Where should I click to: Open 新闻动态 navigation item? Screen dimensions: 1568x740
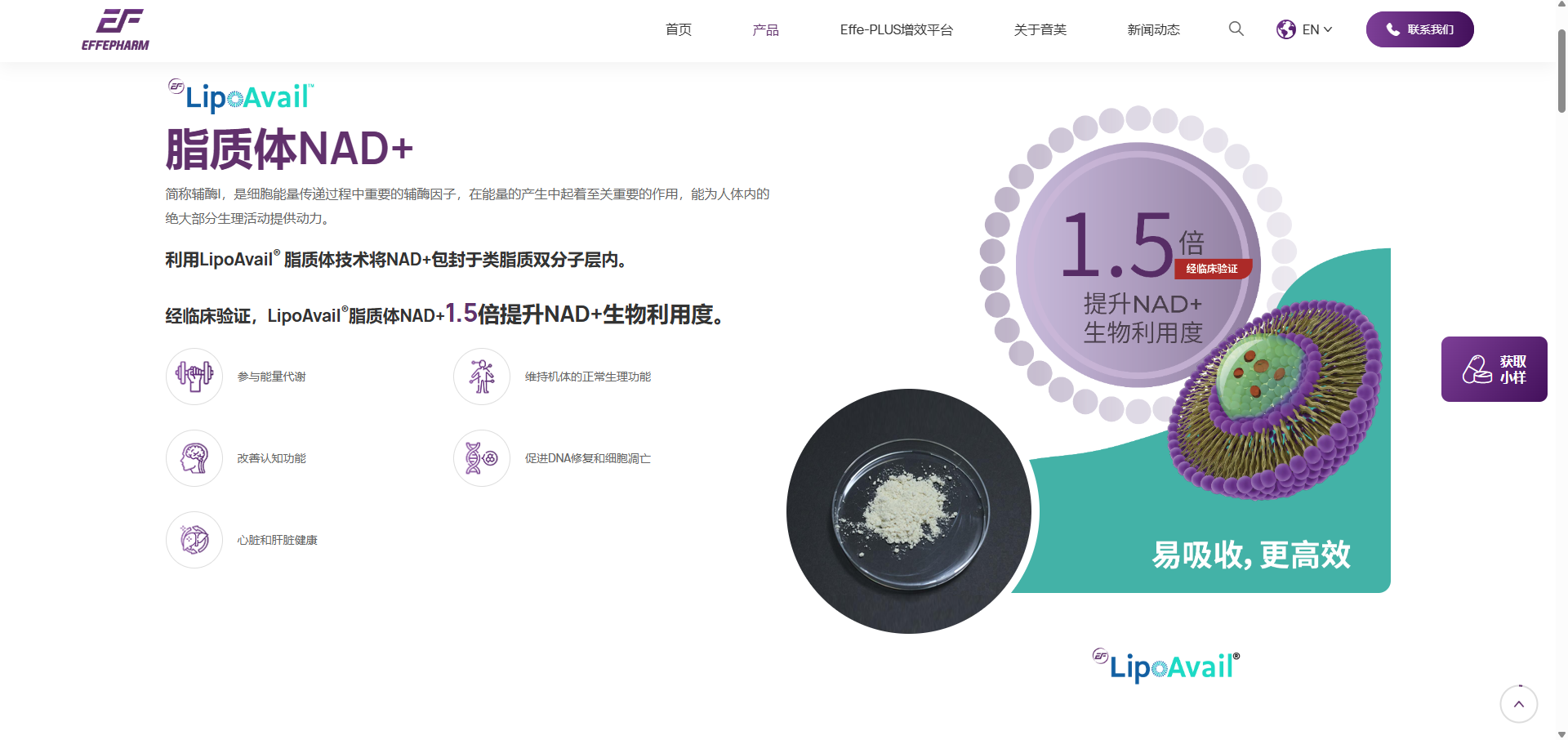(1153, 29)
